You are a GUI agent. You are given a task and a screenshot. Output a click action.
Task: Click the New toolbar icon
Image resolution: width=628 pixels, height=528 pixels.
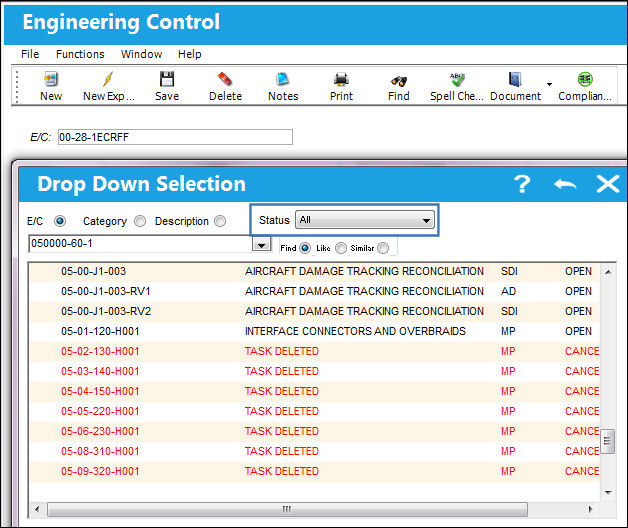(x=51, y=79)
